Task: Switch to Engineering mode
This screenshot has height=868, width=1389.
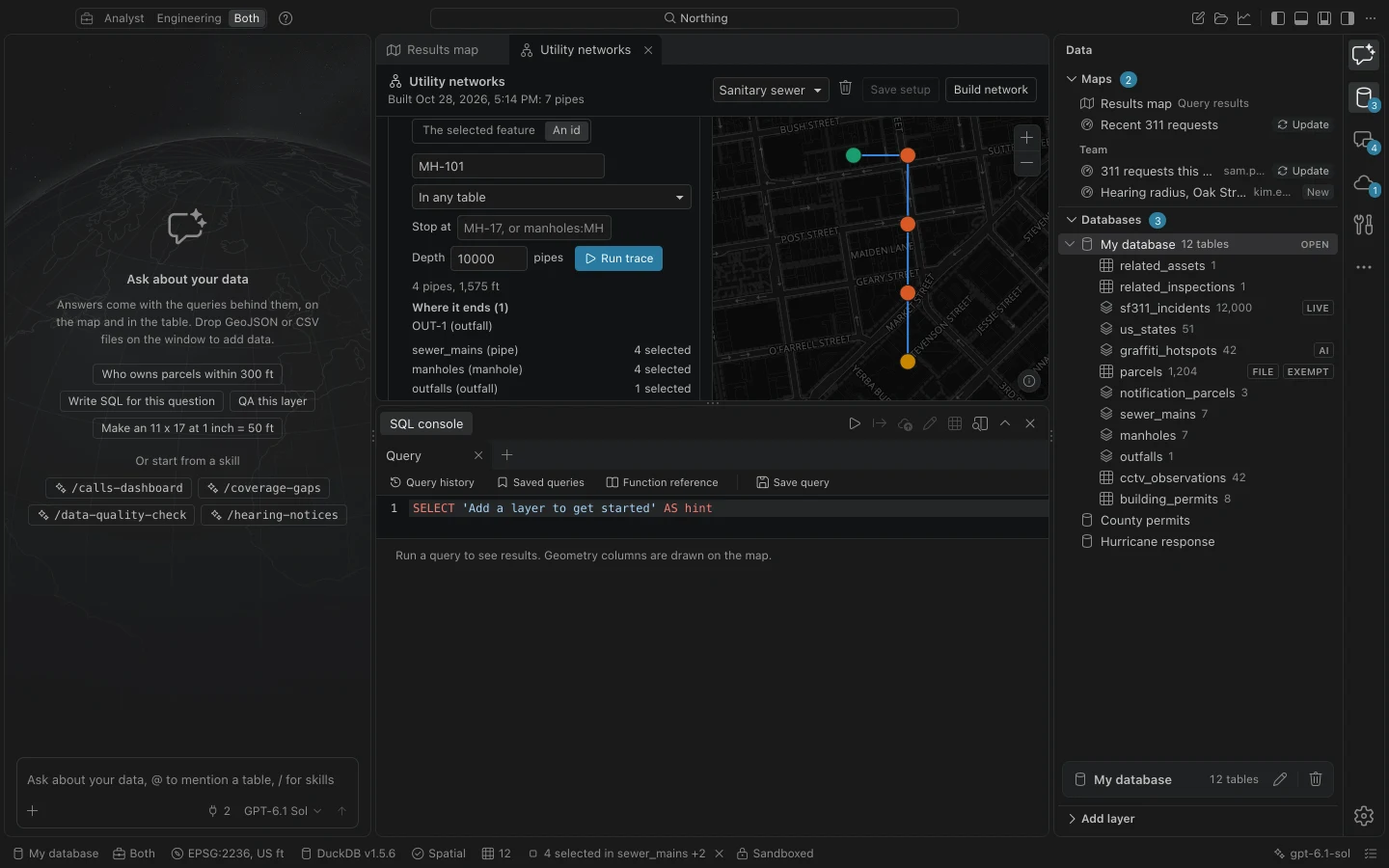Action: 189,18
